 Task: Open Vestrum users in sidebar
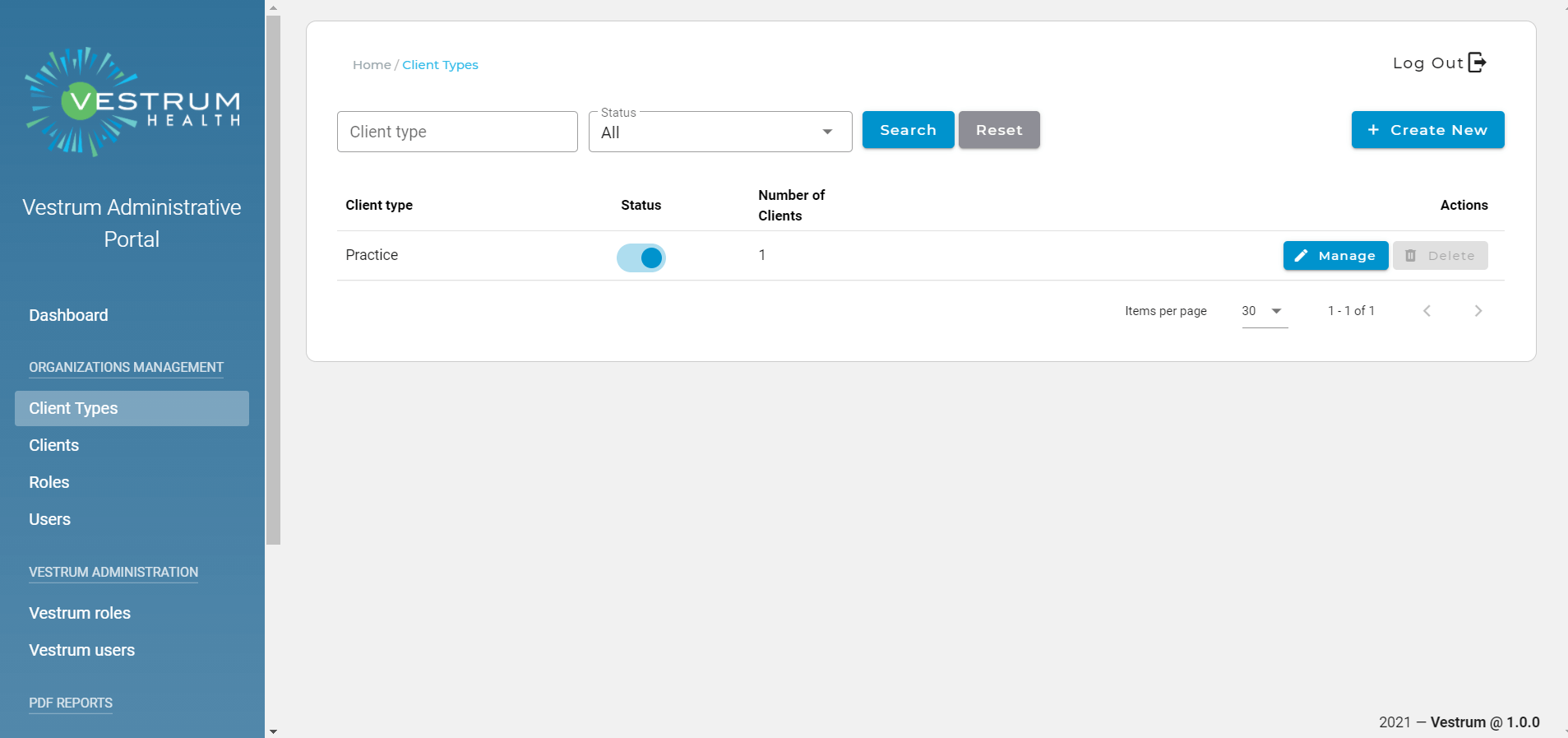tap(82, 650)
